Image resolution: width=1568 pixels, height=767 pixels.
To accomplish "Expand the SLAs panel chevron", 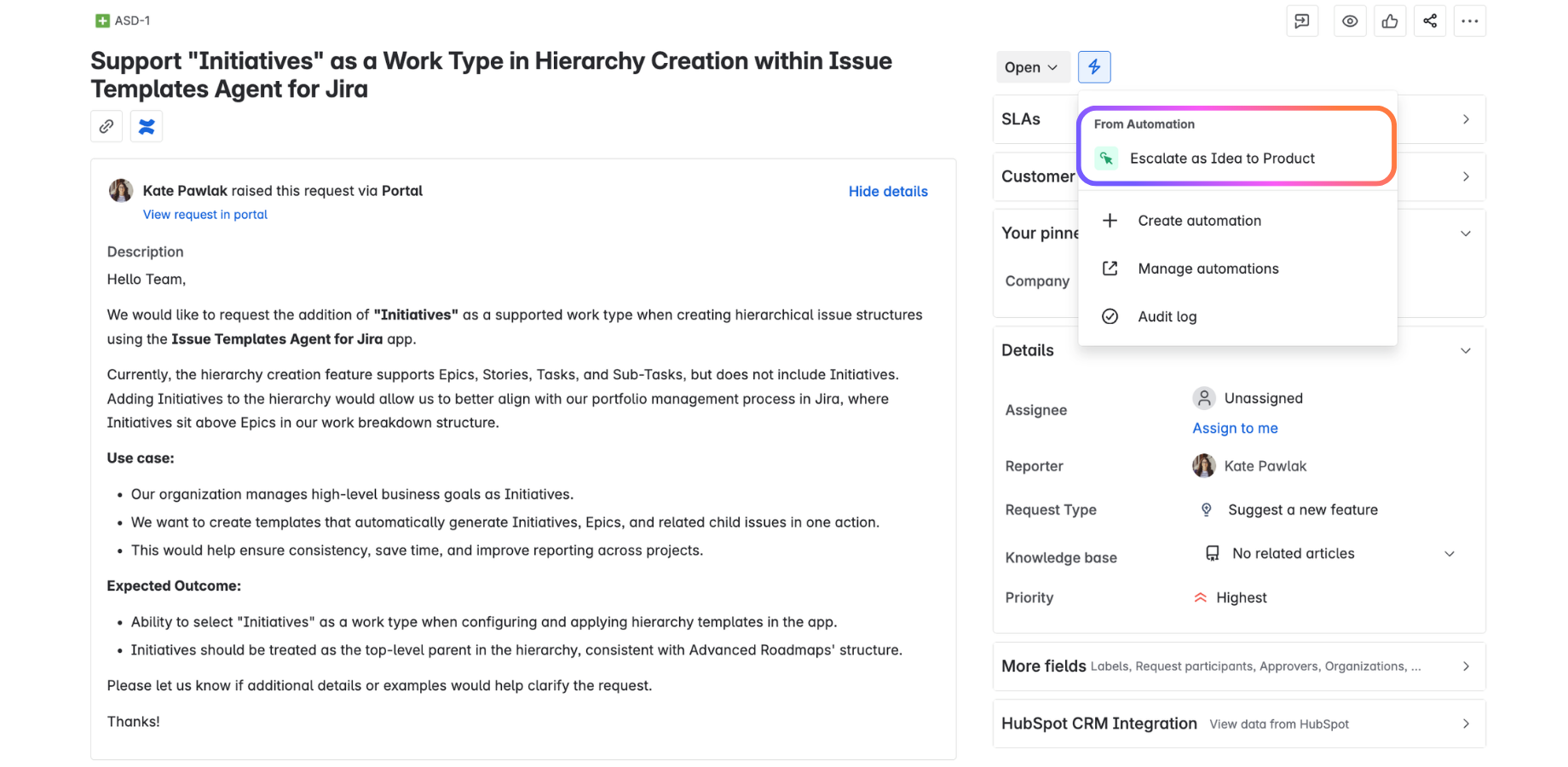I will point(1466,119).
